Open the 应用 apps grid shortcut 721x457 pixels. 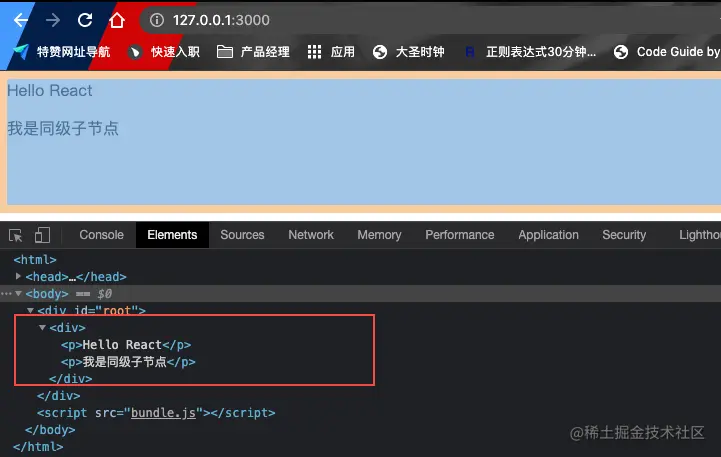pos(331,52)
